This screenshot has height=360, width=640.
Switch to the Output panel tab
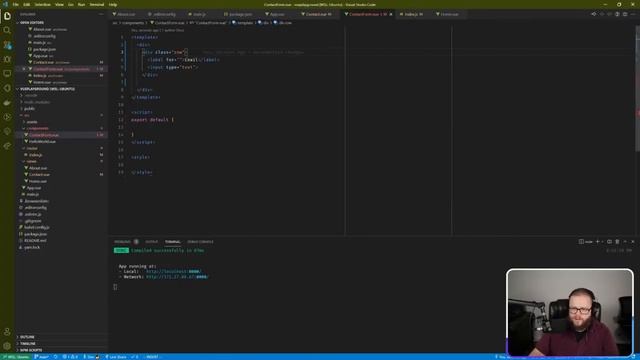(x=151, y=242)
